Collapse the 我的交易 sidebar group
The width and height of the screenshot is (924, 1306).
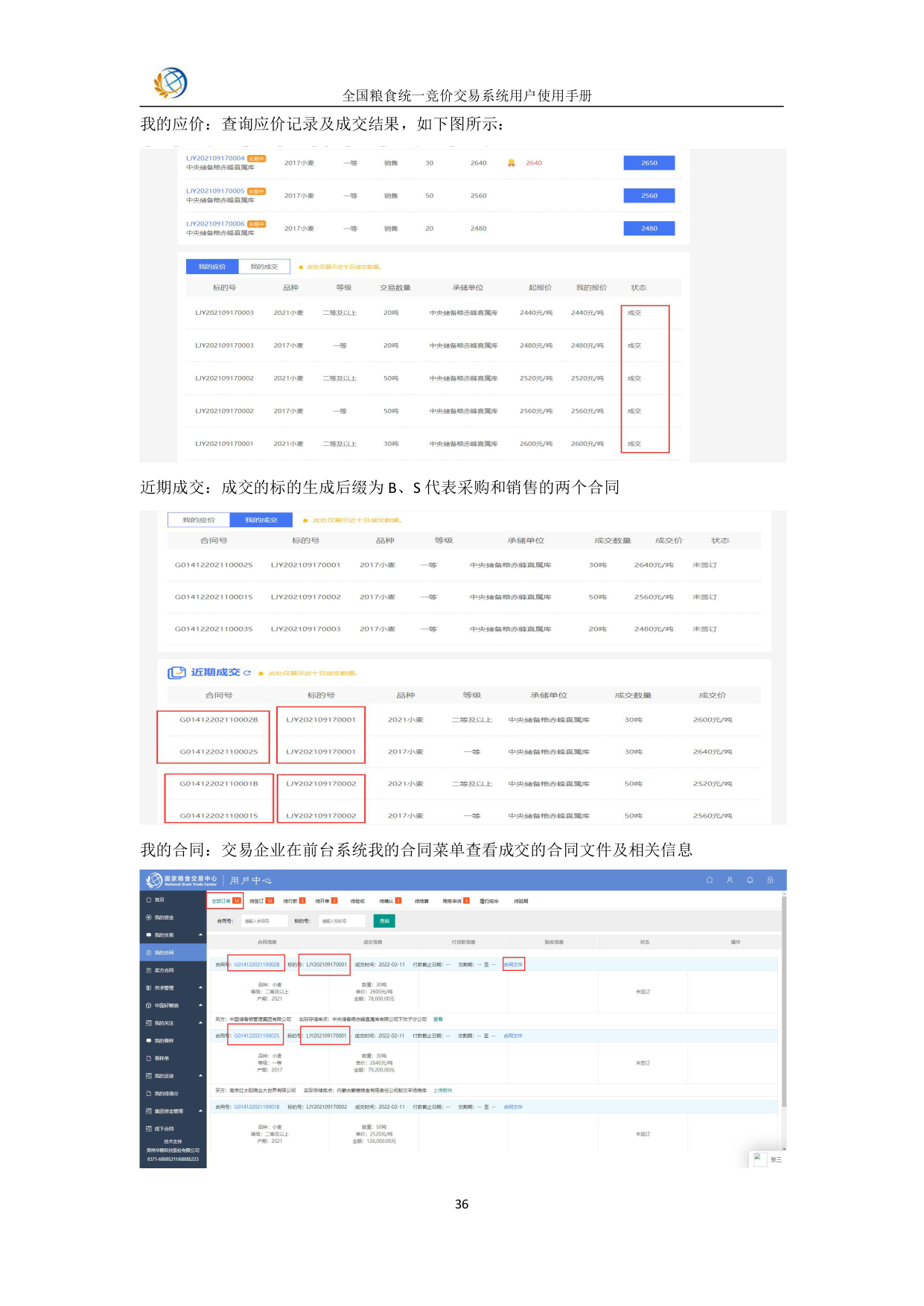click(173, 935)
